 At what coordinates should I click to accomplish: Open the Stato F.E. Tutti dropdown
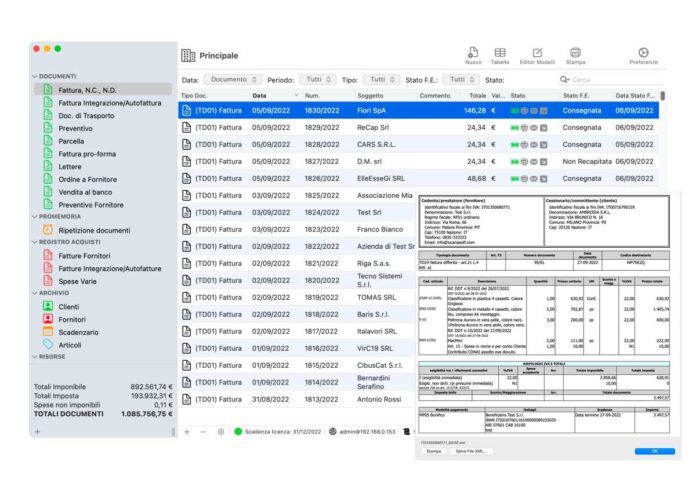(462, 79)
